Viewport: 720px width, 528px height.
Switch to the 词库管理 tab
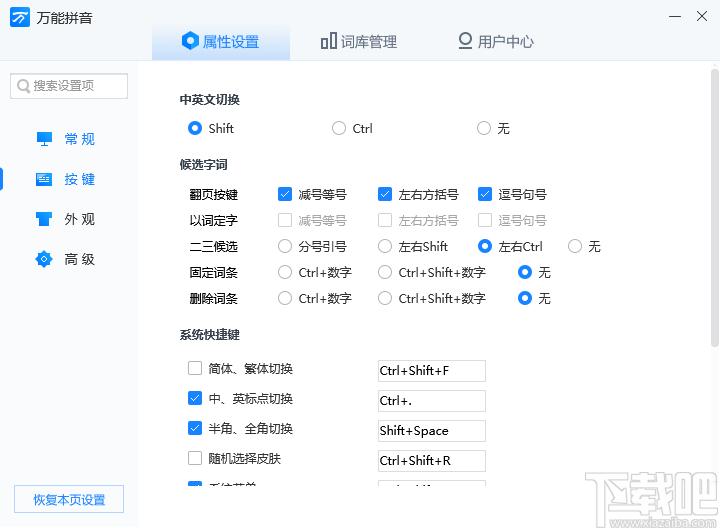click(x=359, y=42)
